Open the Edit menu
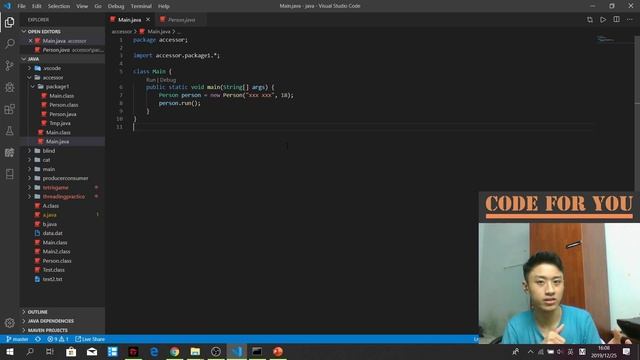Screen dimensions: 640x360 tap(37, 6)
